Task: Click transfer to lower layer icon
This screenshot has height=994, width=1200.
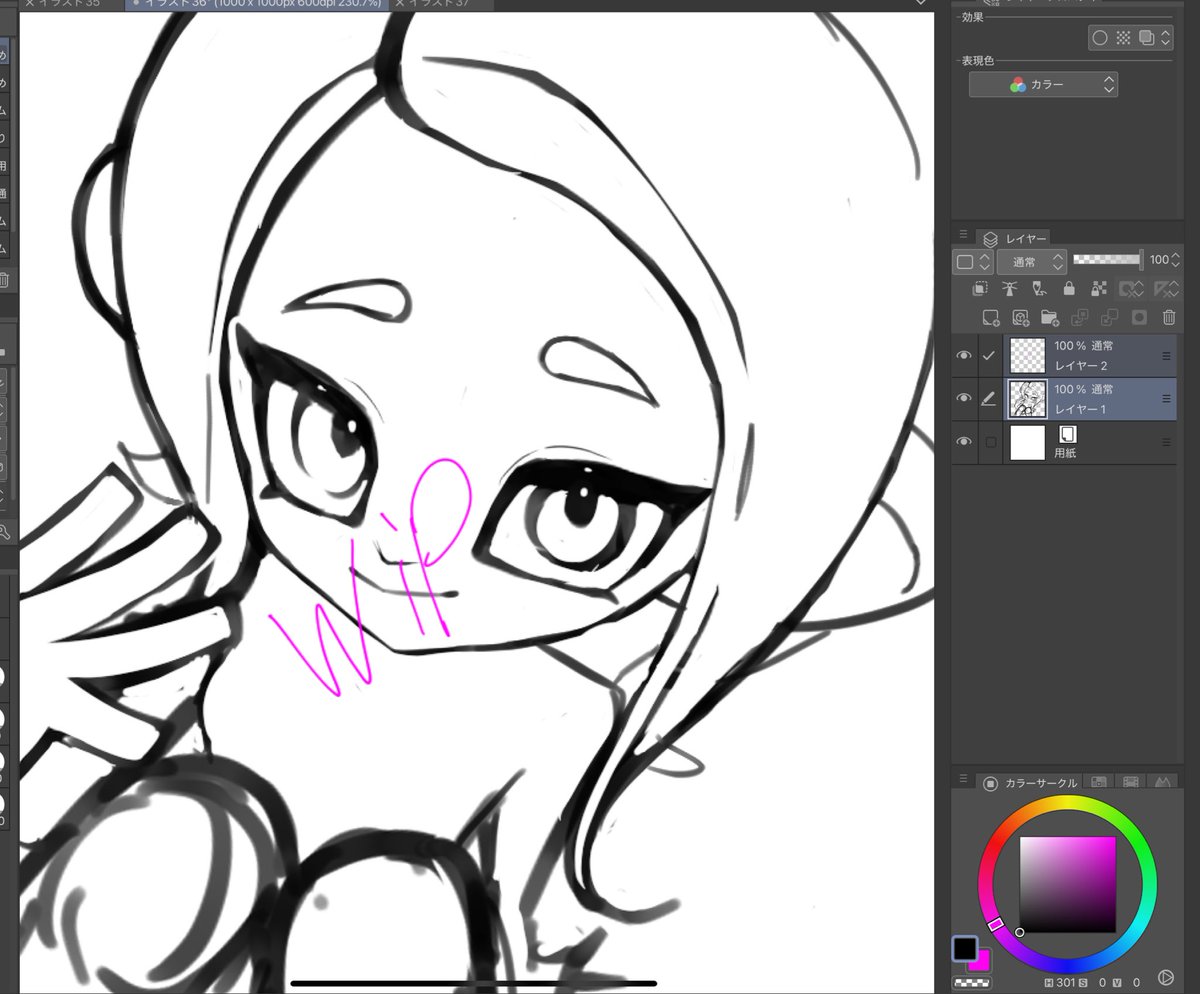Action: click(x=1079, y=318)
